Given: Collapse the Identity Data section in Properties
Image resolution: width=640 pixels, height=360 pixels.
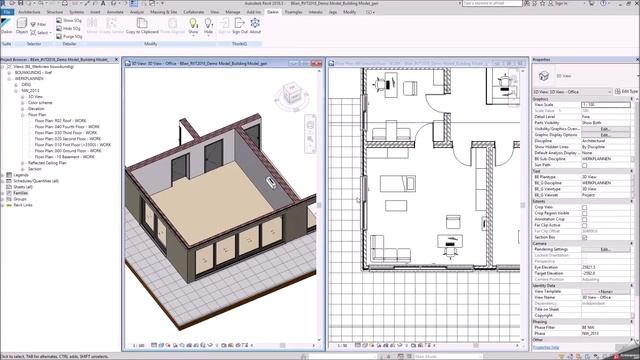Looking at the screenshot, I should click(631, 286).
